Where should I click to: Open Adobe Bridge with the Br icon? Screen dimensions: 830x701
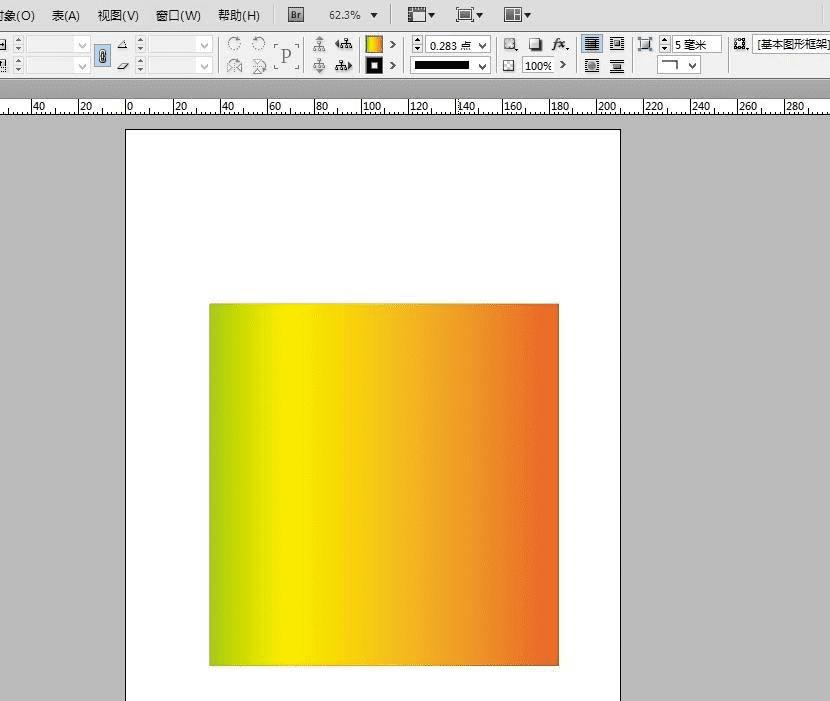tap(296, 15)
